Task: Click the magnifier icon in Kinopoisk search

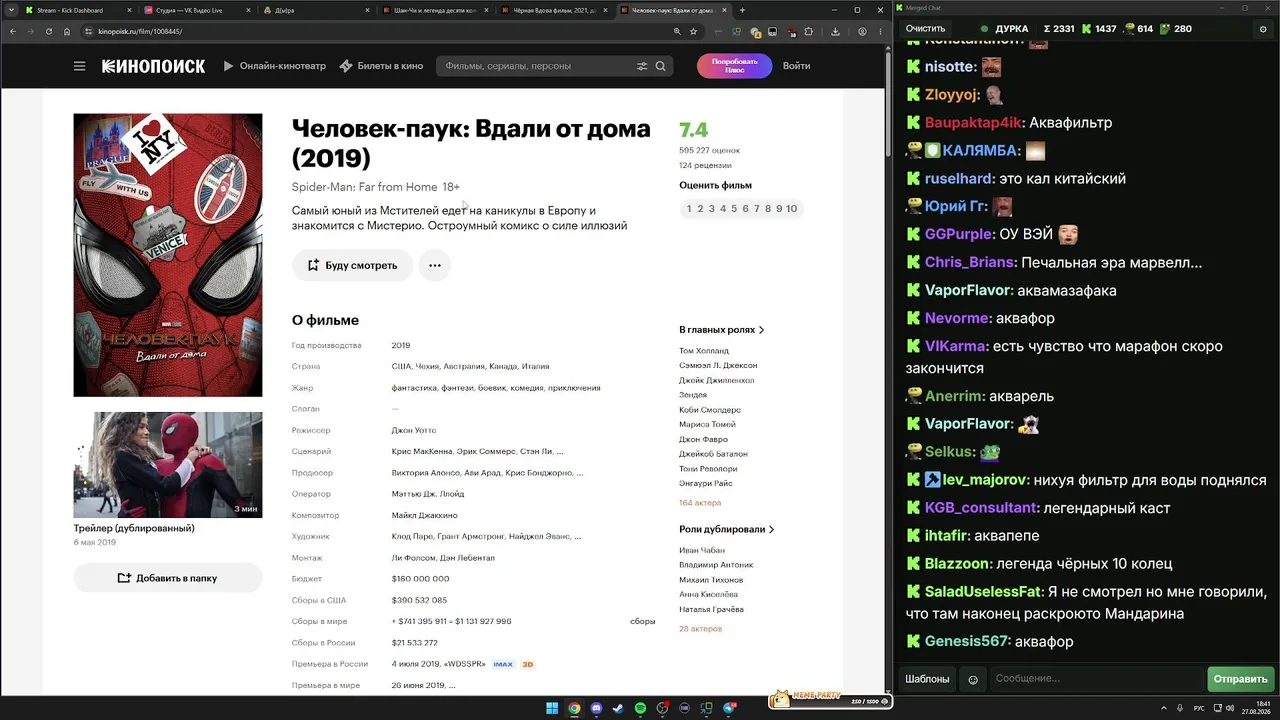Action: pos(660,66)
